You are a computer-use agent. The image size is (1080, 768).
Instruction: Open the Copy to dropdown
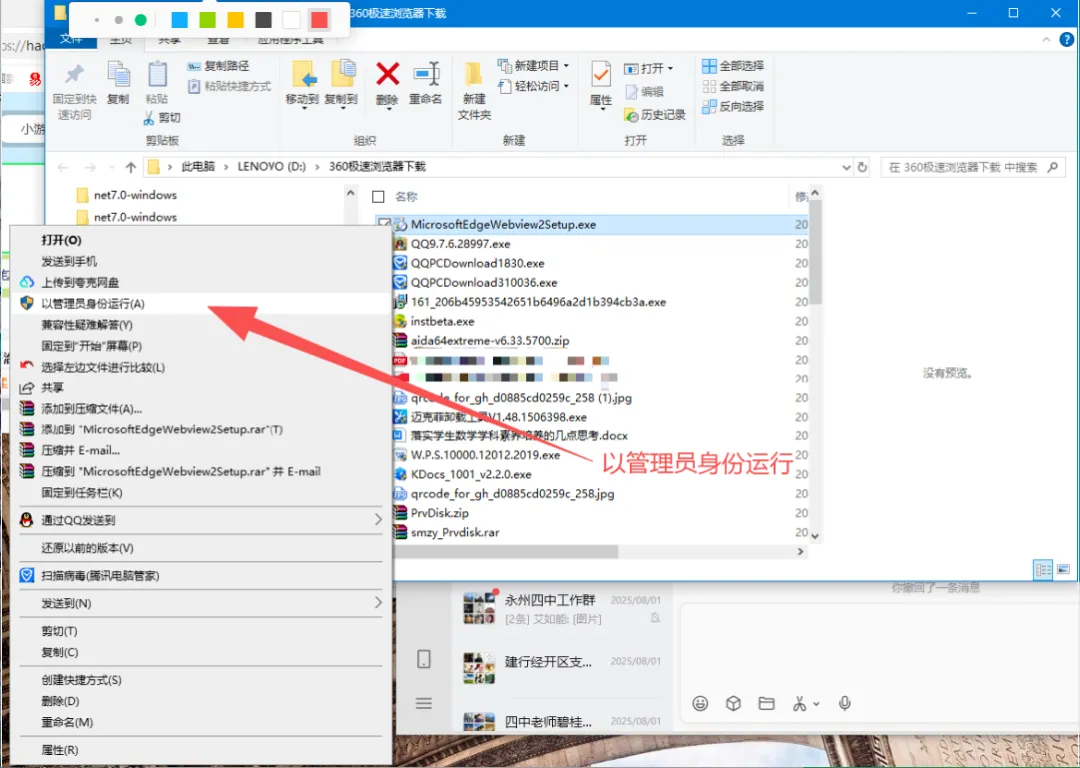coord(342,108)
